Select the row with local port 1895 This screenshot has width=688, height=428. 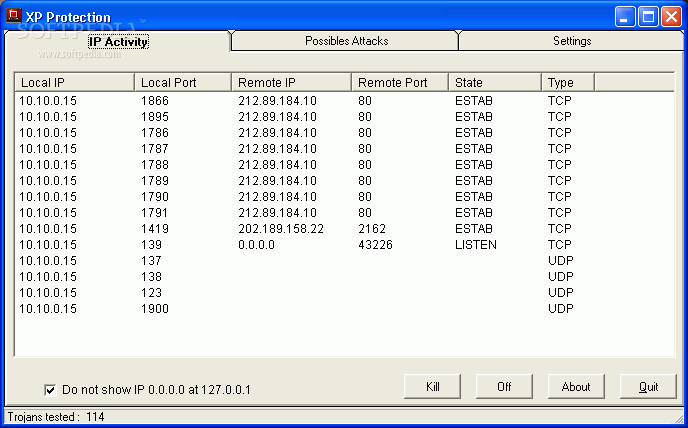tap(344, 117)
